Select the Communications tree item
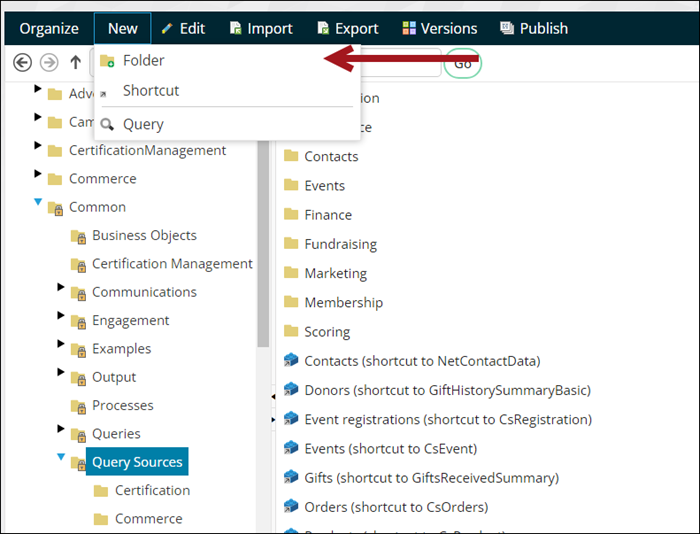Screen dimensions: 700x534 (x=144, y=292)
